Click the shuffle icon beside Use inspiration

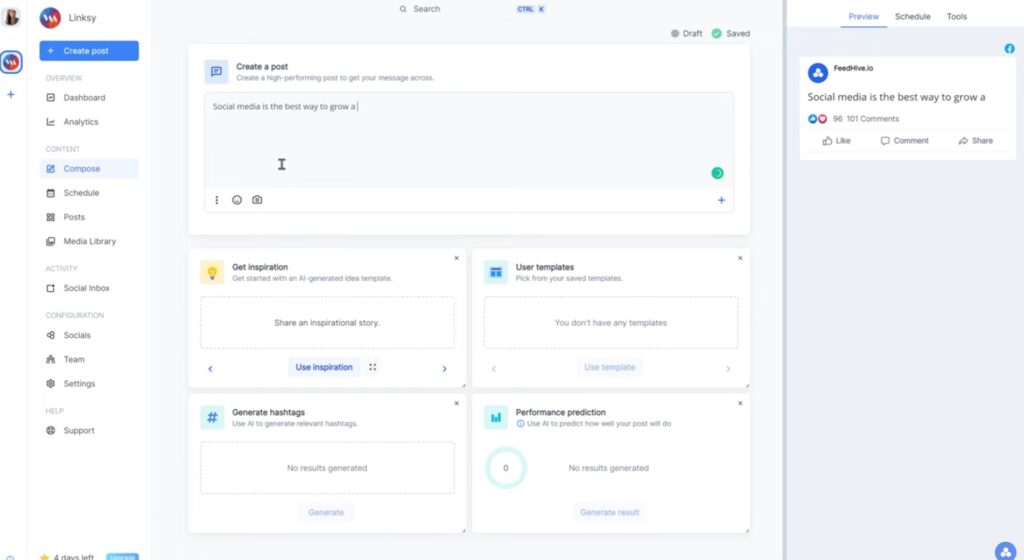tap(372, 367)
